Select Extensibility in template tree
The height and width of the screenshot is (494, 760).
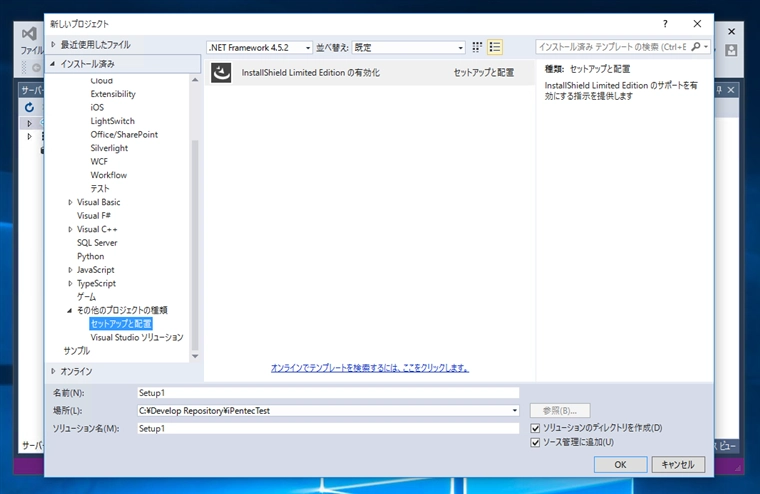113,94
